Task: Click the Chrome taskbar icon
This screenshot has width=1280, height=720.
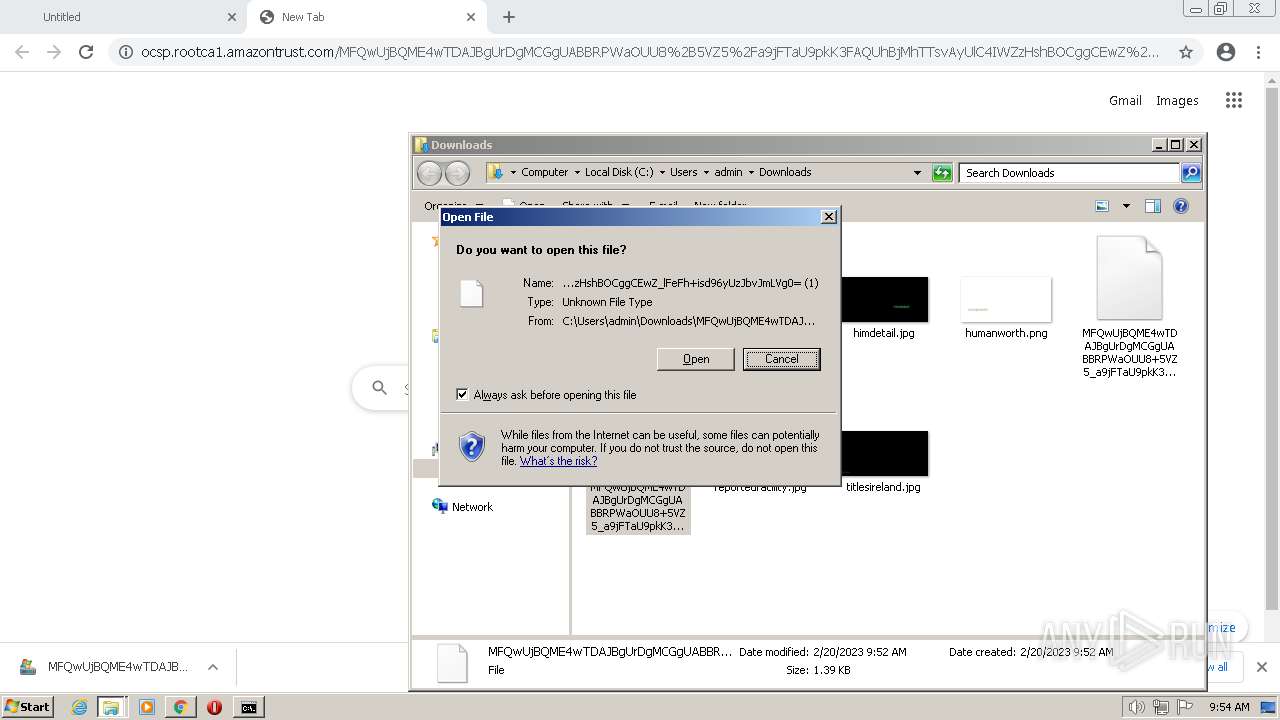Action: pos(180,707)
